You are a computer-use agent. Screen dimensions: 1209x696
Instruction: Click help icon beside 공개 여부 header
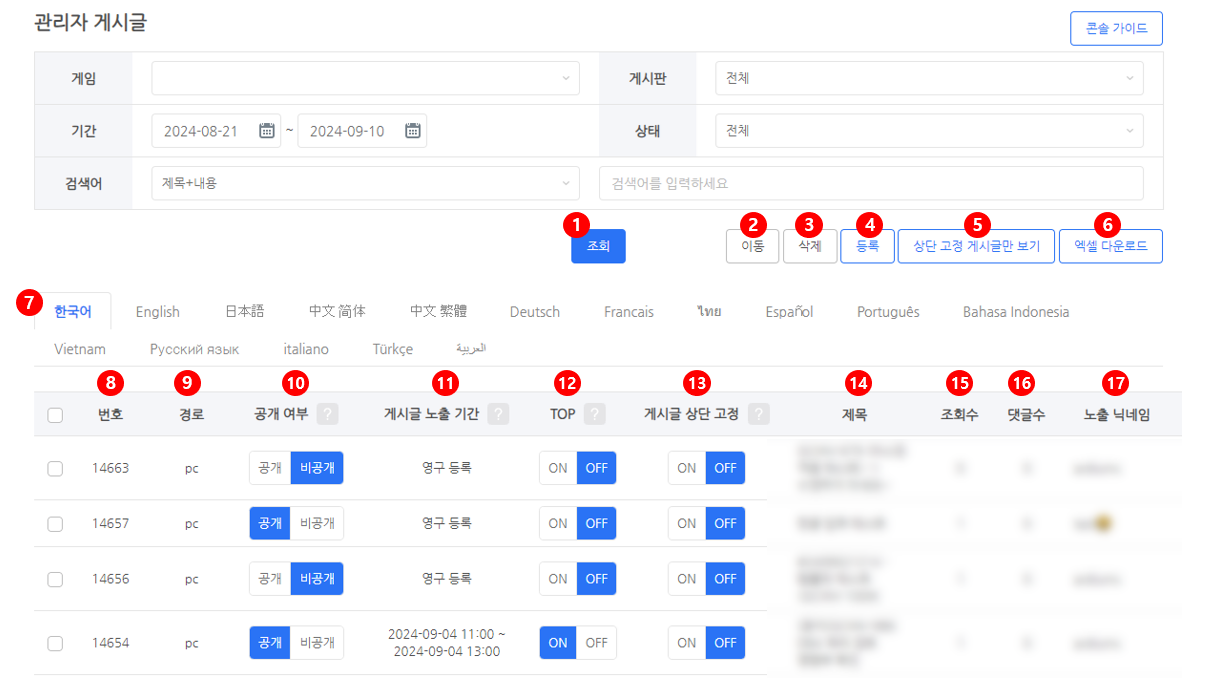(x=328, y=414)
